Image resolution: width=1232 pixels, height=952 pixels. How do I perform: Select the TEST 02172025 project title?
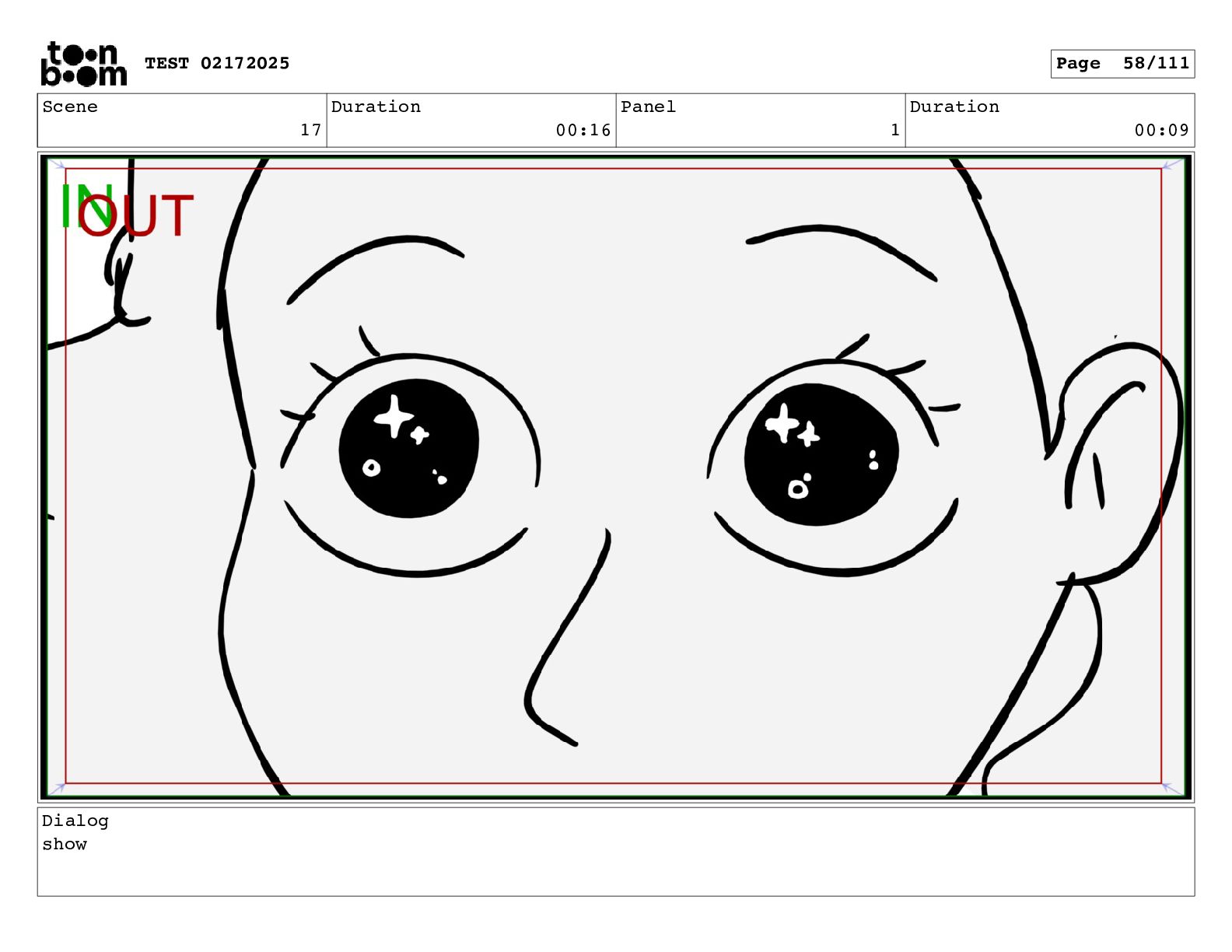(217, 63)
